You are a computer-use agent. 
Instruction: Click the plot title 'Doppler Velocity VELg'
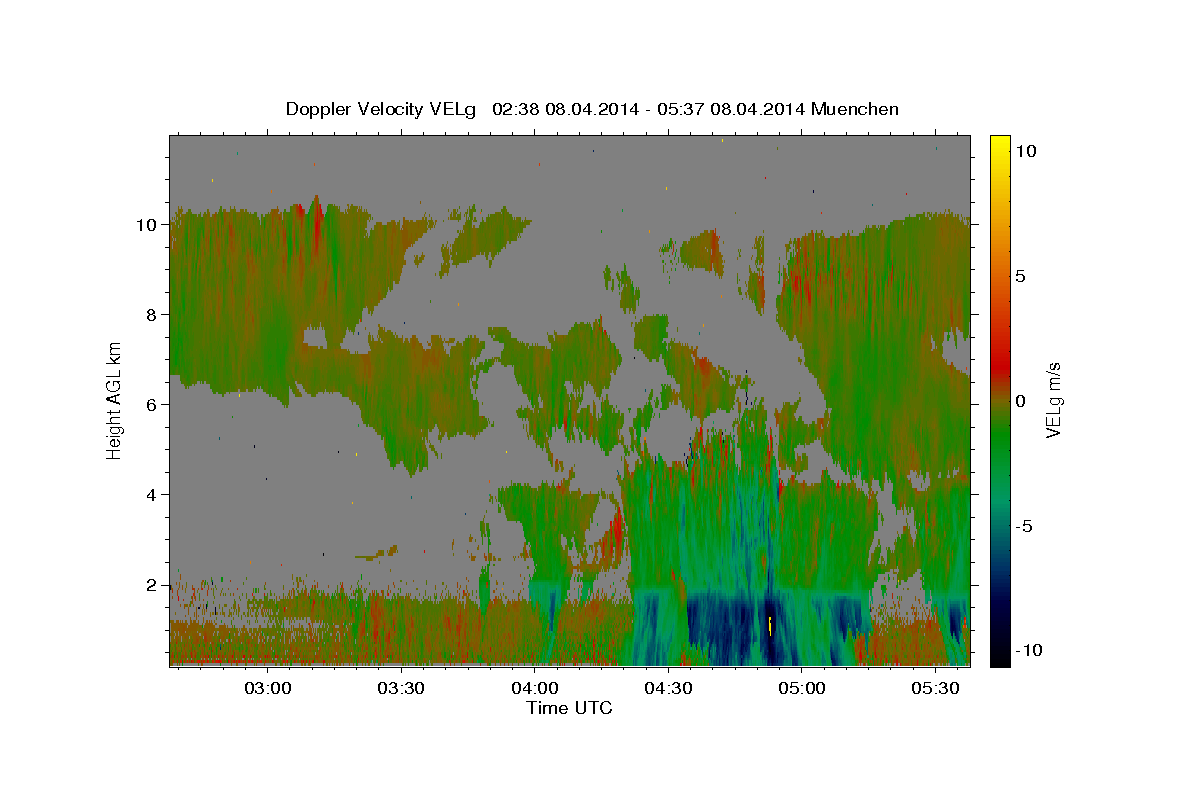click(383, 109)
